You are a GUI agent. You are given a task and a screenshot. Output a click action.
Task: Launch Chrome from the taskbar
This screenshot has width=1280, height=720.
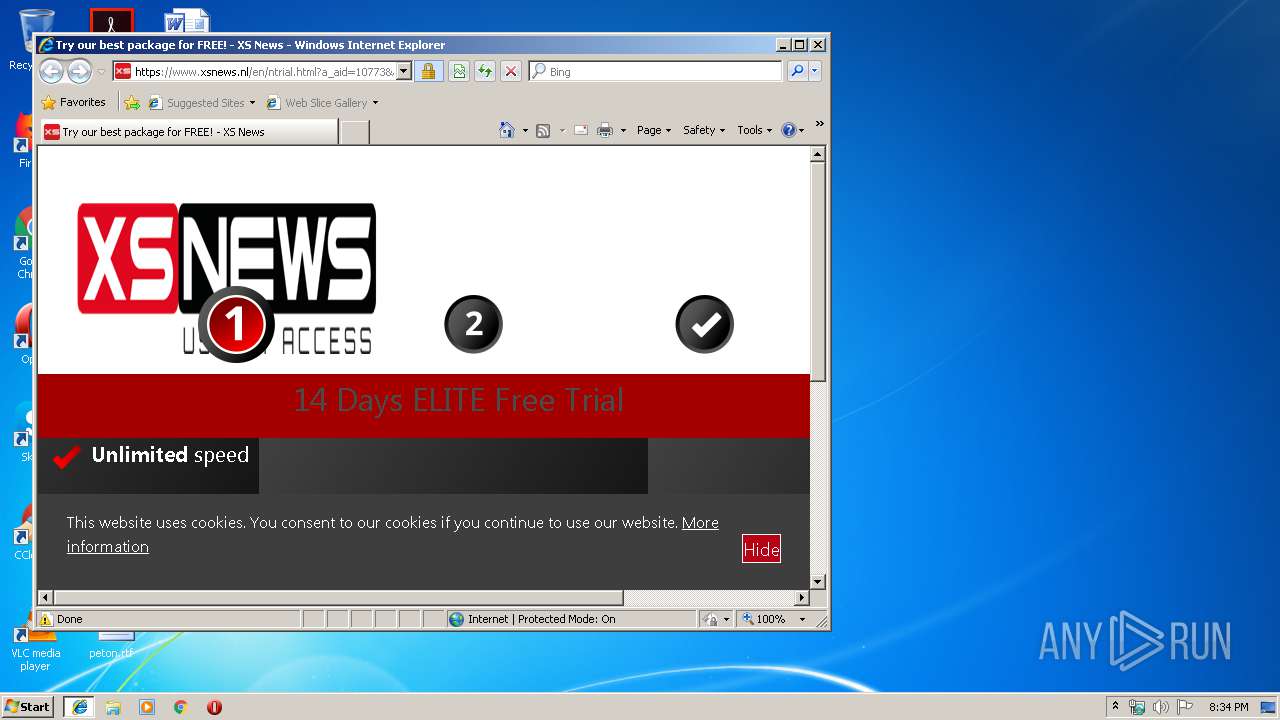[181, 706]
